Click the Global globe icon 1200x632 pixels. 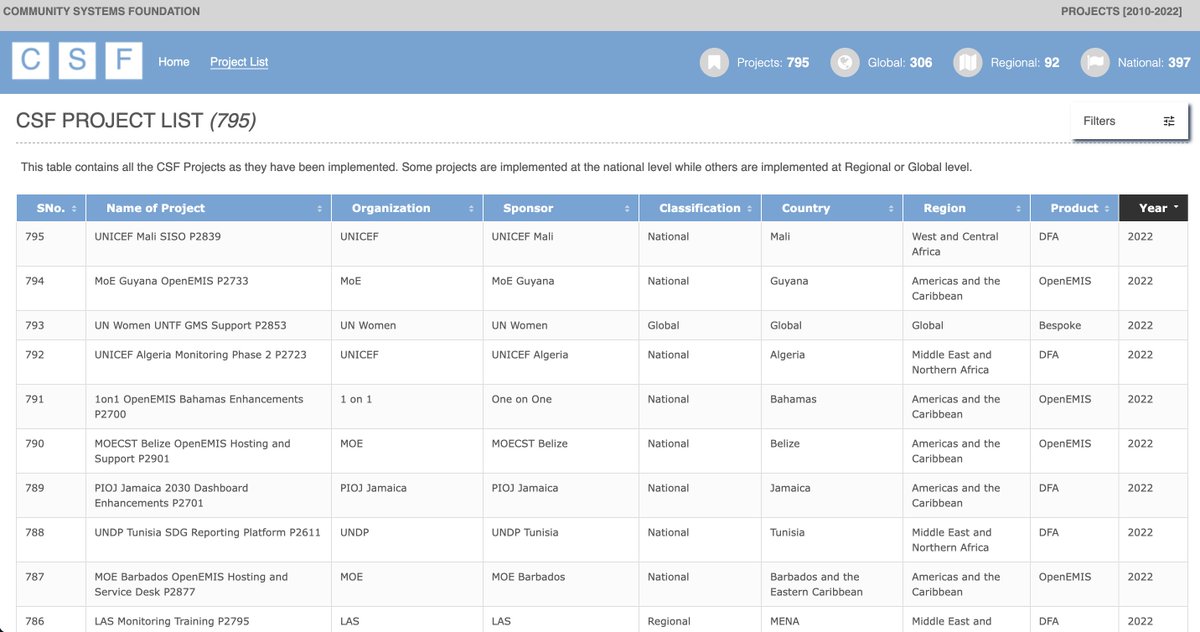click(845, 62)
